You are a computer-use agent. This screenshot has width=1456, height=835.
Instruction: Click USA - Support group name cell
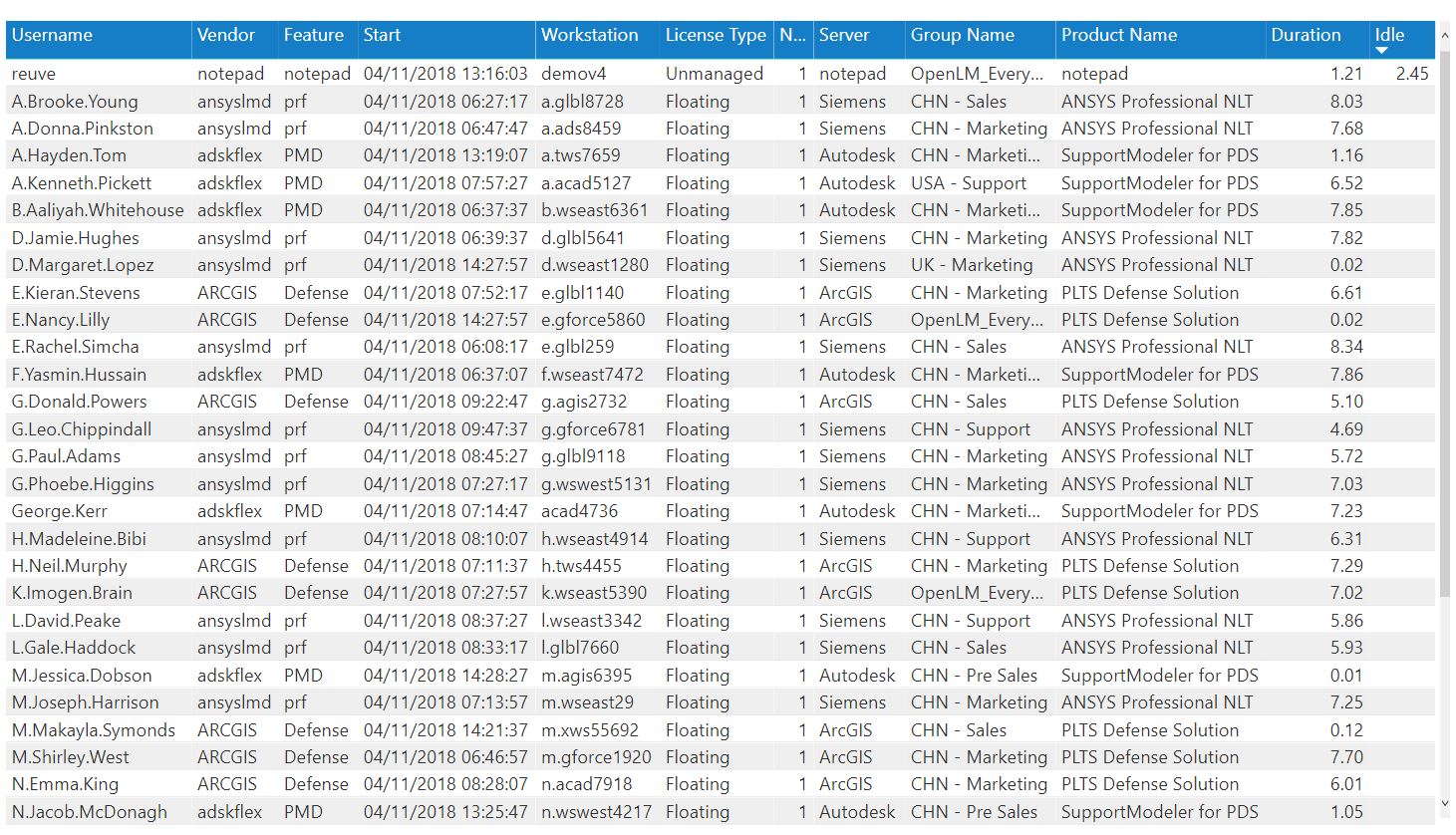coord(968,183)
